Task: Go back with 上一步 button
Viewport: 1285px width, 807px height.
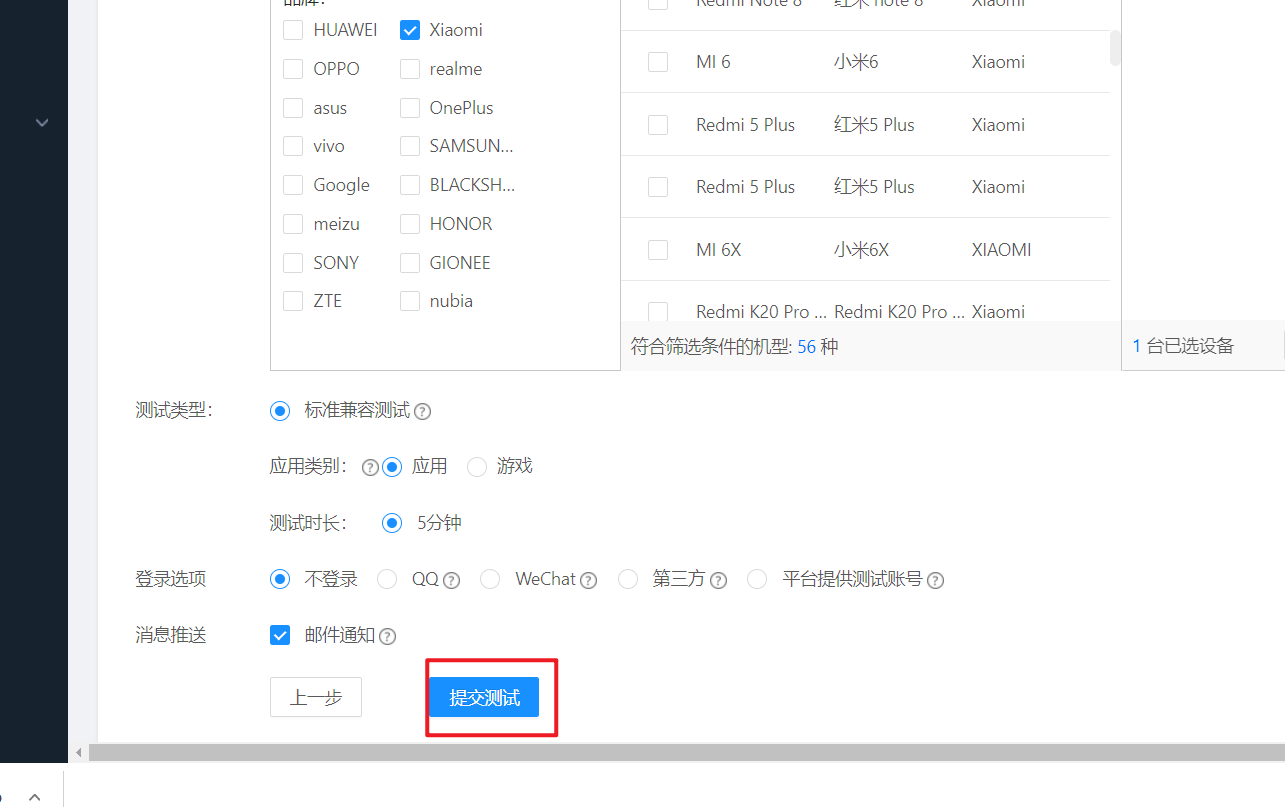Action: [316, 698]
